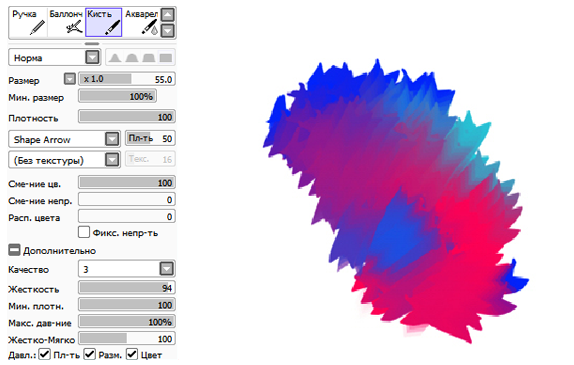Click the Сме-ние непр. 0 slider
The height and width of the screenshot is (365, 574).
click(x=127, y=200)
